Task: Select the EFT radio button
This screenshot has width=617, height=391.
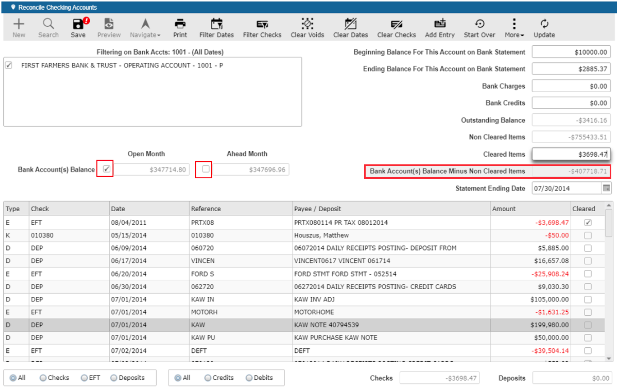Action: [x=84, y=378]
